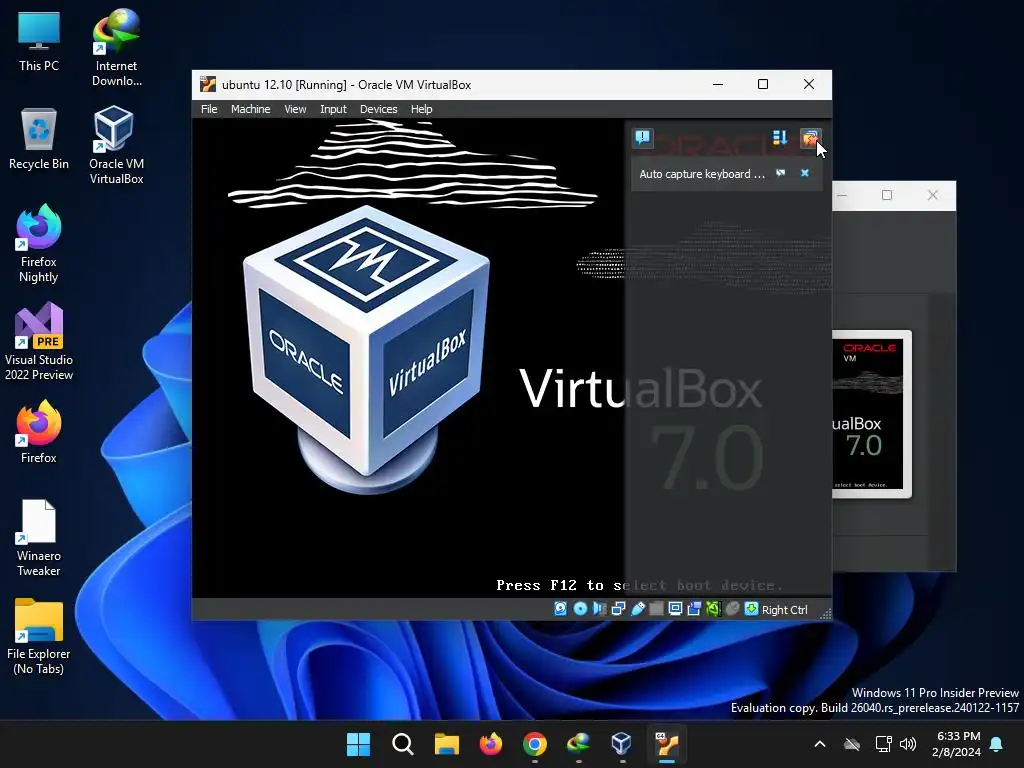1024x768 pixels.
Task: Click the VM preview thumbnail in background window
Action: 871,413
